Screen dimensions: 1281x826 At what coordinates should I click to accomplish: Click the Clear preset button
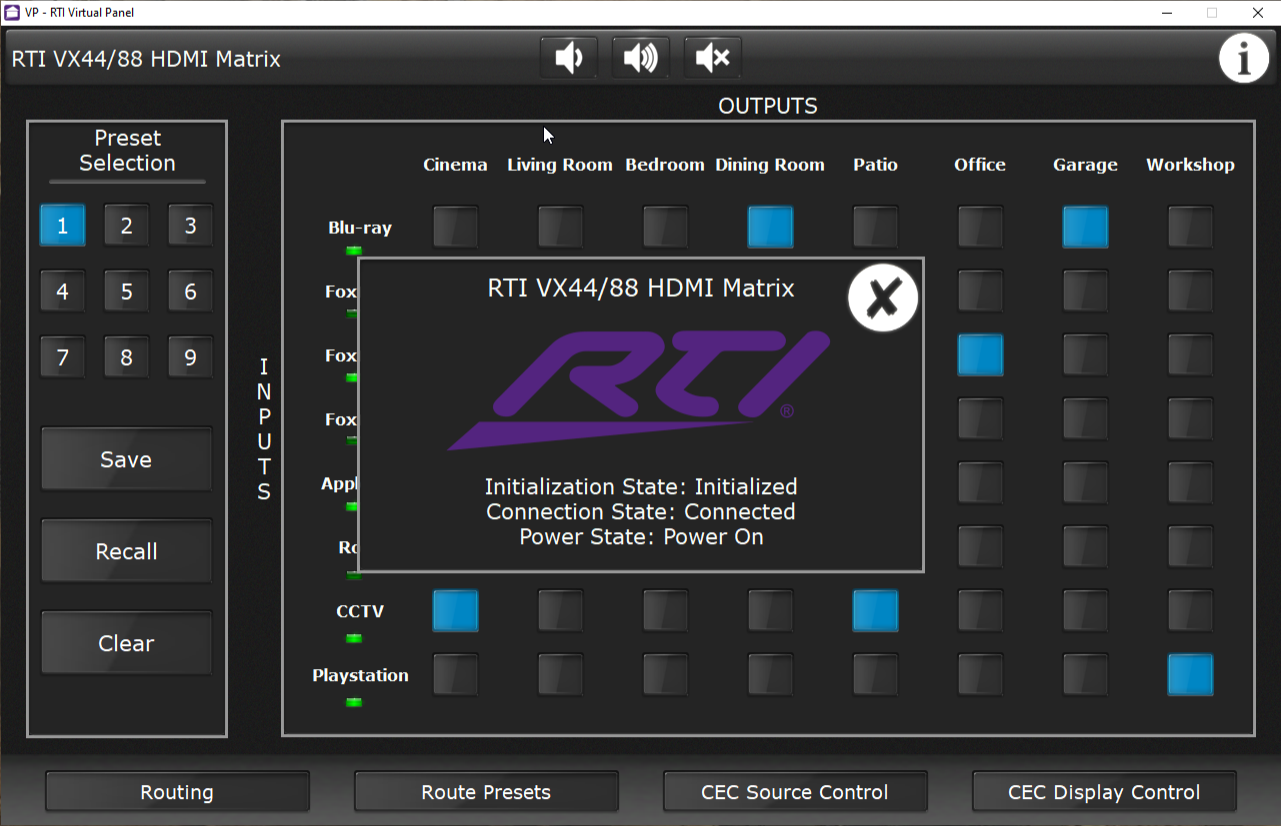[126, 643]
